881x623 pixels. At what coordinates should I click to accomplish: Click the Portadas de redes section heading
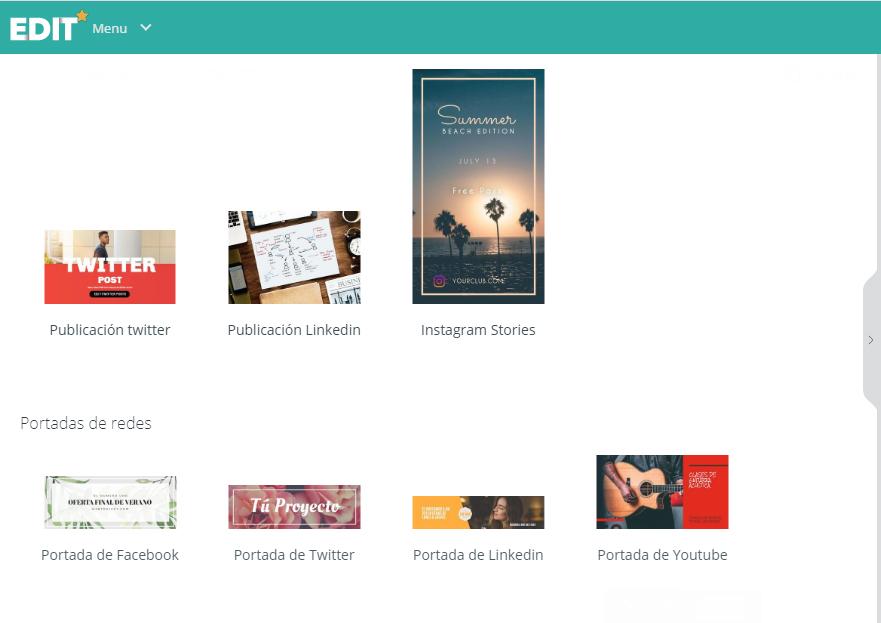tap(86, 423)
